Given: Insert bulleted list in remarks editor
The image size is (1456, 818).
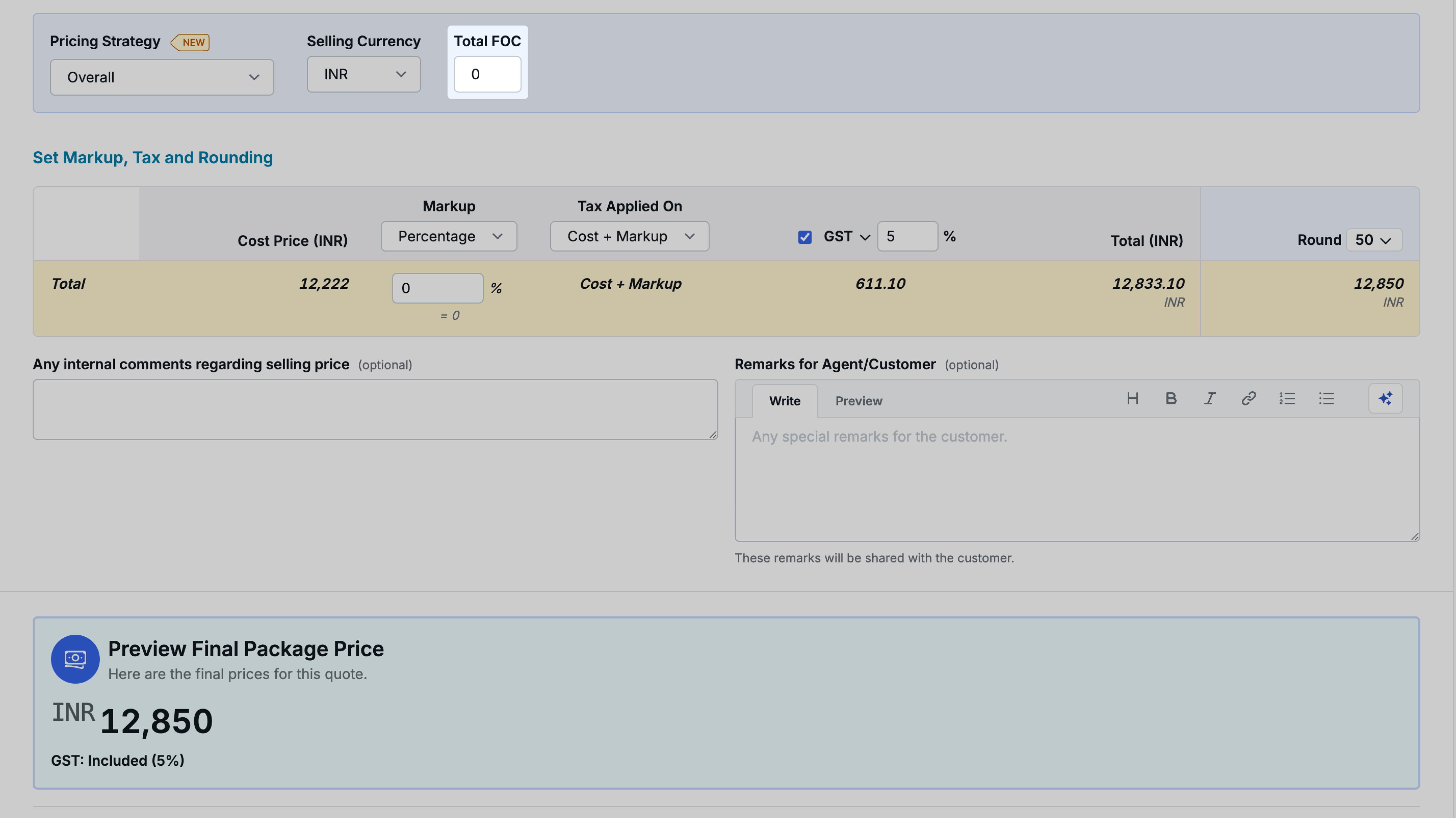Looking at the screenshot, I should (1326, 399).
